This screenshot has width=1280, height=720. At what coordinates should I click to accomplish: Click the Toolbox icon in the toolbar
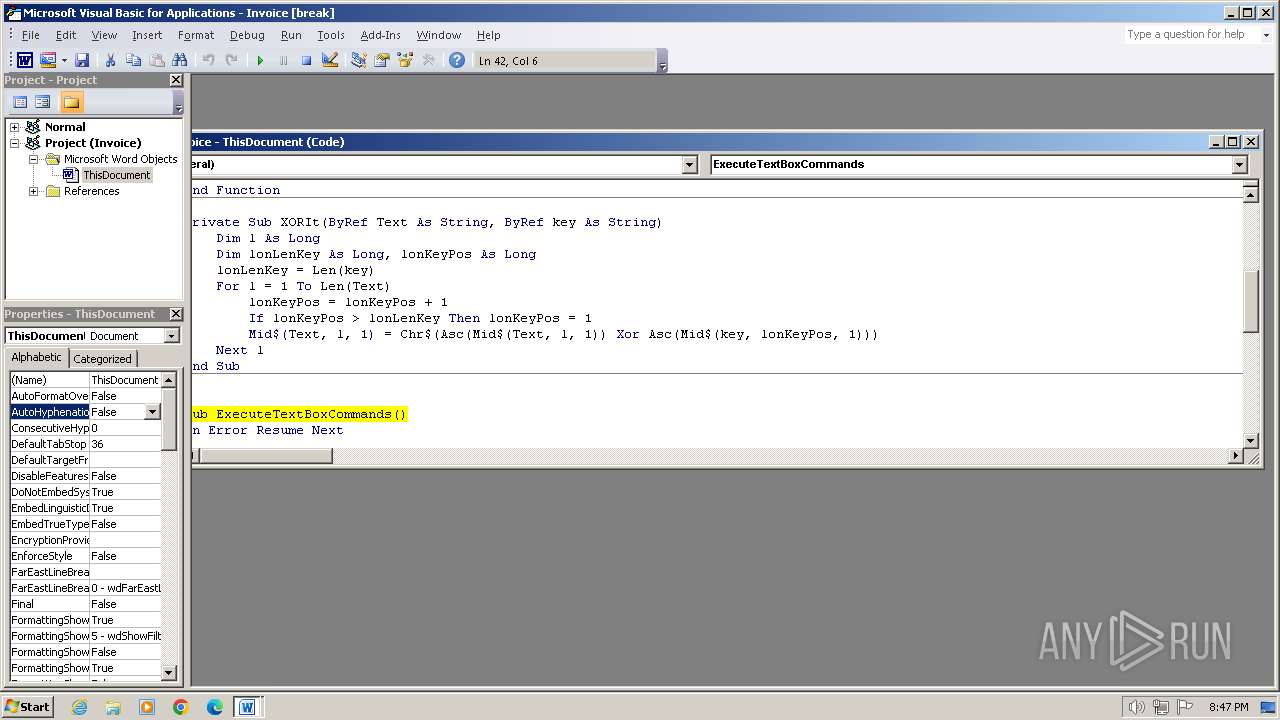428,61
